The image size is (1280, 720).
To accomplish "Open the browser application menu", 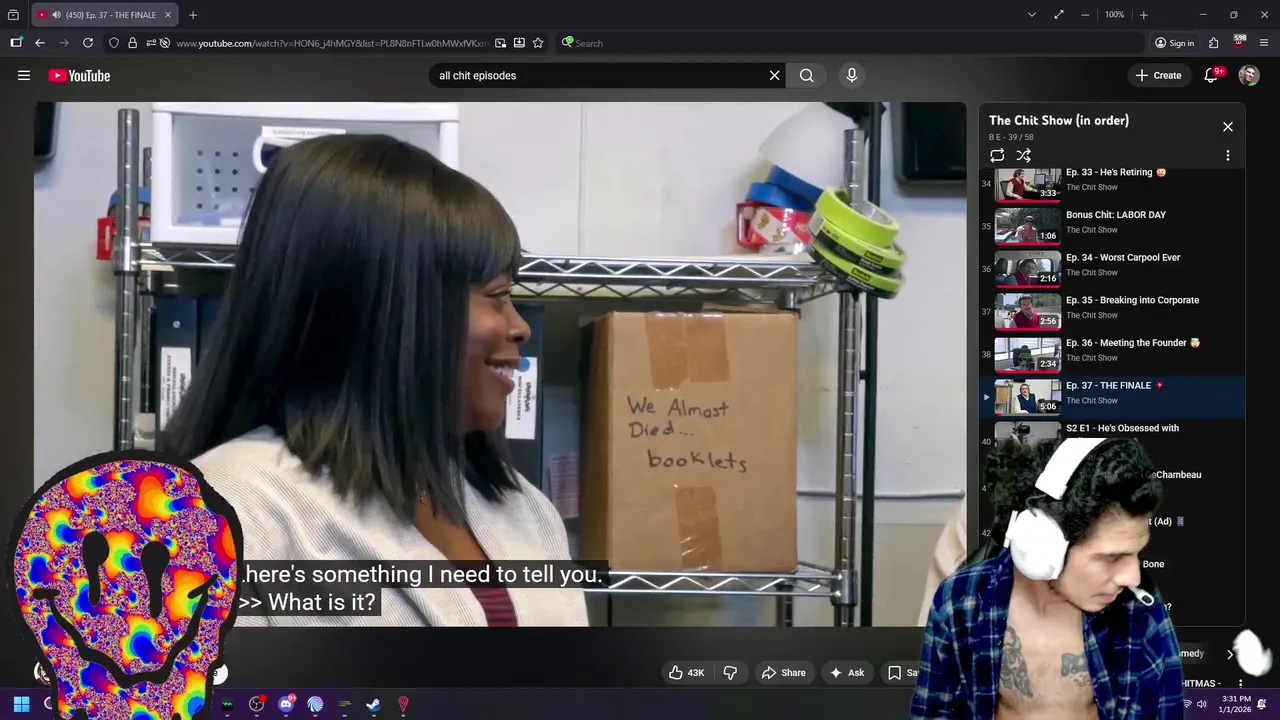I will coord(1264,43).
